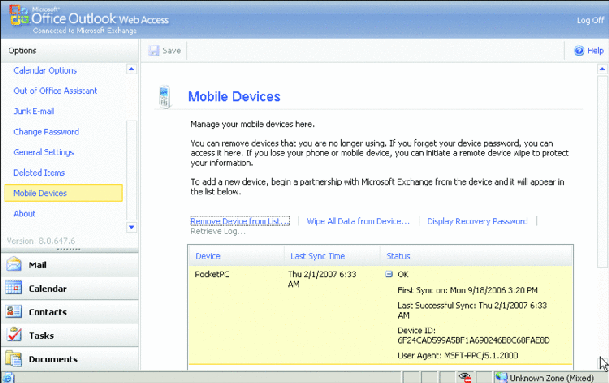Click Remove Device from List link
The image size is (609, 383).
[240, 221]
